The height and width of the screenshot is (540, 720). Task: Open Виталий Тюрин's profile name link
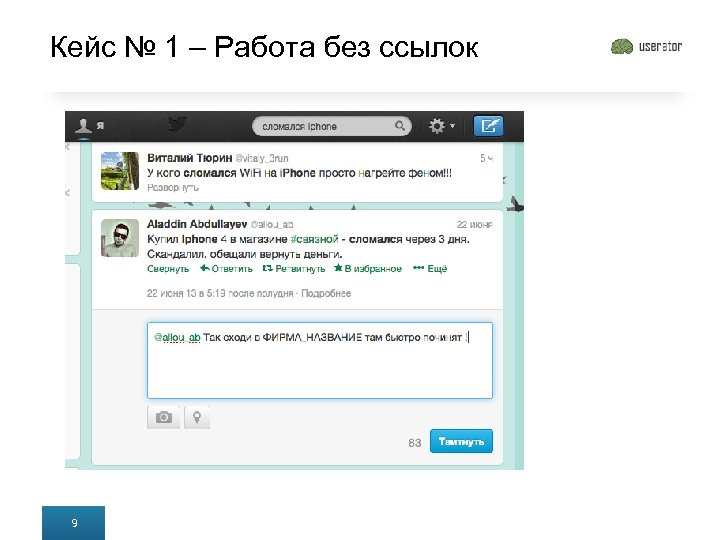coord(190,158)
